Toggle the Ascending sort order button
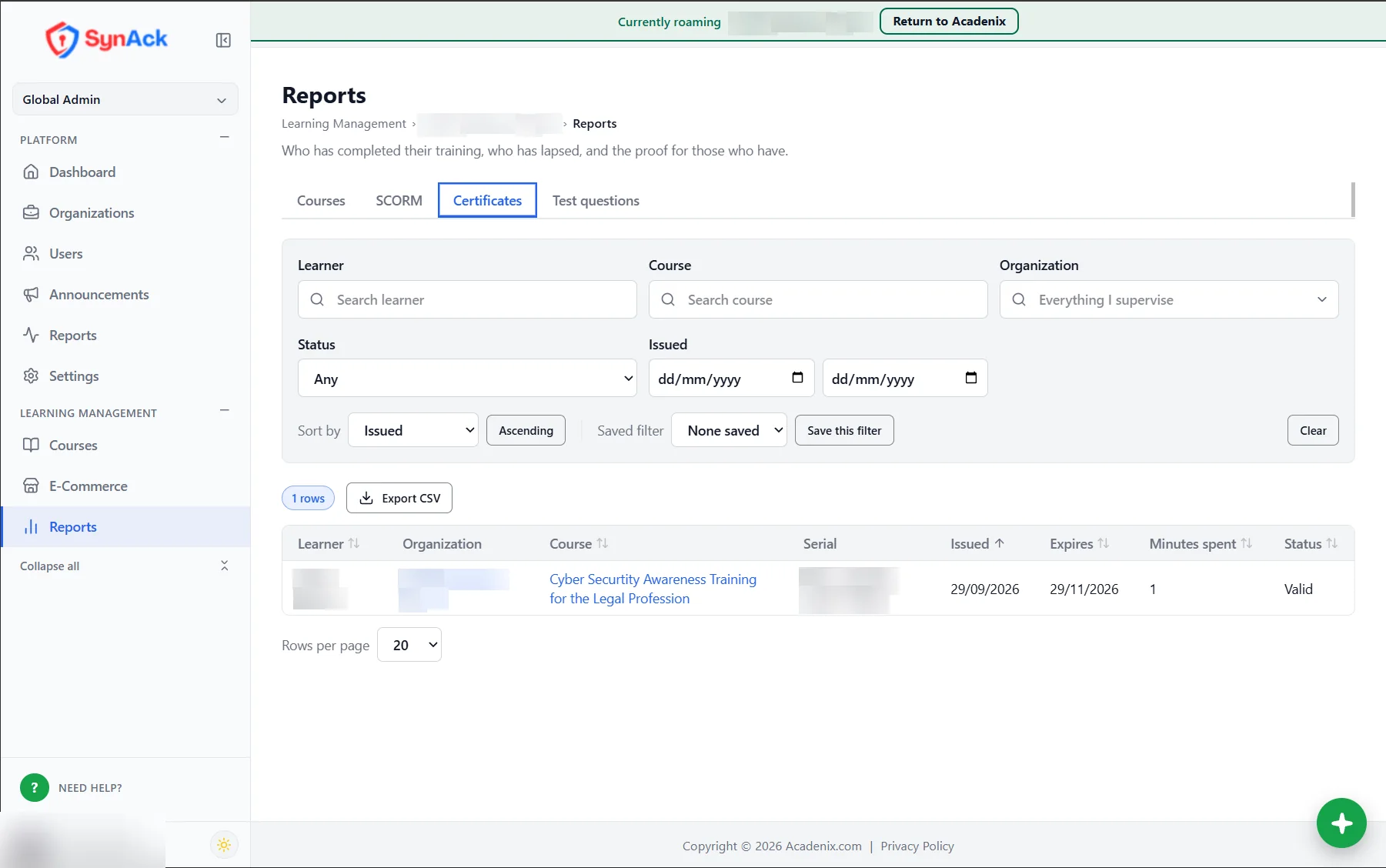Image resolution: width=1386 pixels, height=868 pixels. (526, 430)
